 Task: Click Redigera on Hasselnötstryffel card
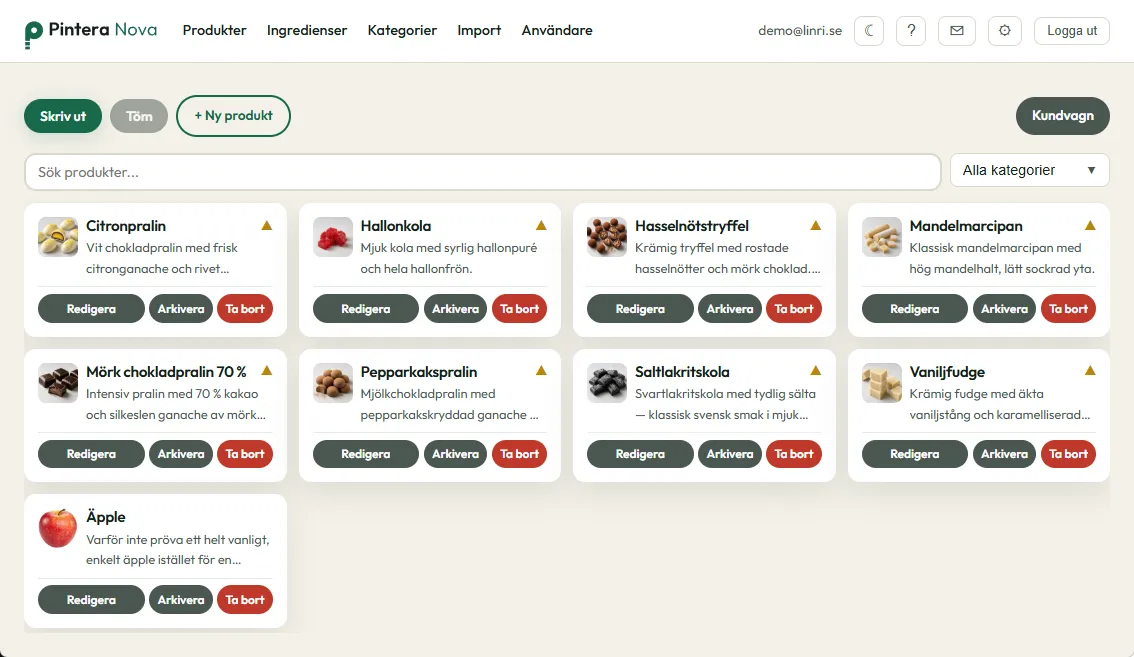point(640,309)
